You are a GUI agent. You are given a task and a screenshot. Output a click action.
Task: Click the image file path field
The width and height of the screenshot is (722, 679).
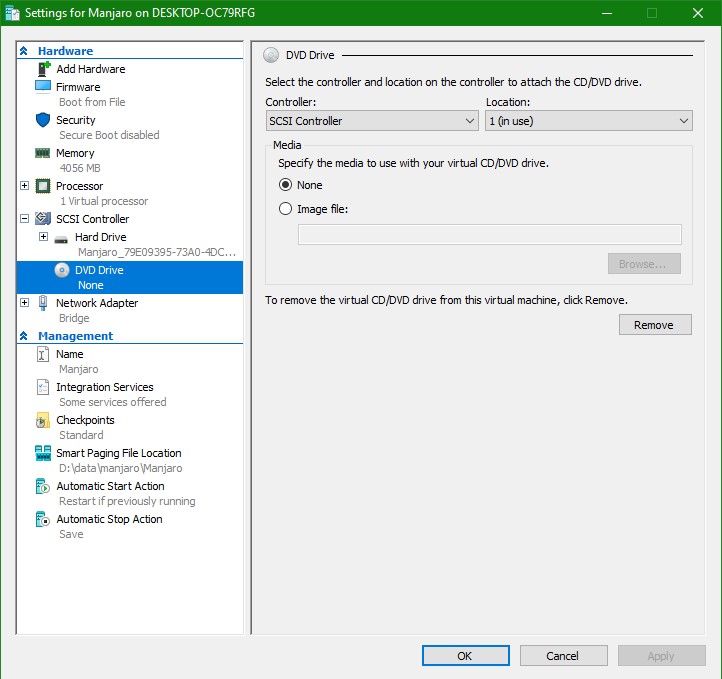click(489, 235)
